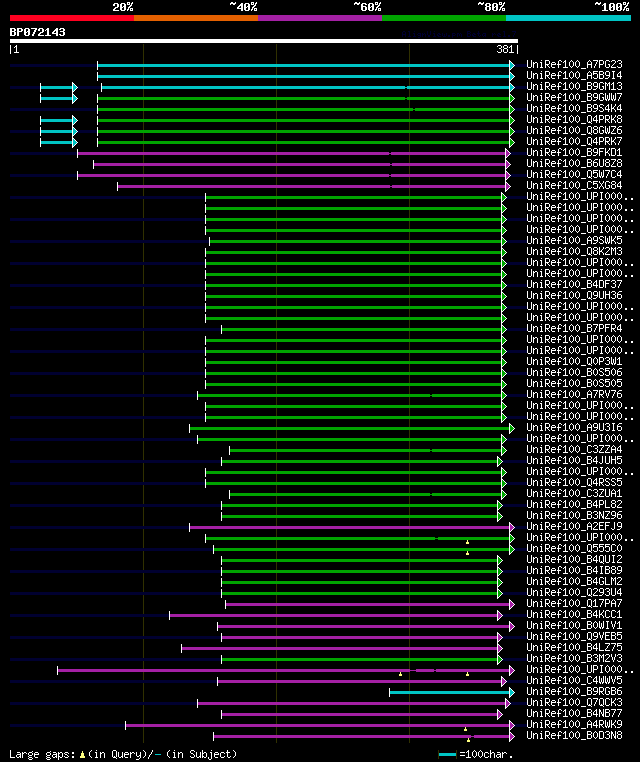Select the UniRef100_Q555C0 label
640x762 pixels.
(574, 548)
